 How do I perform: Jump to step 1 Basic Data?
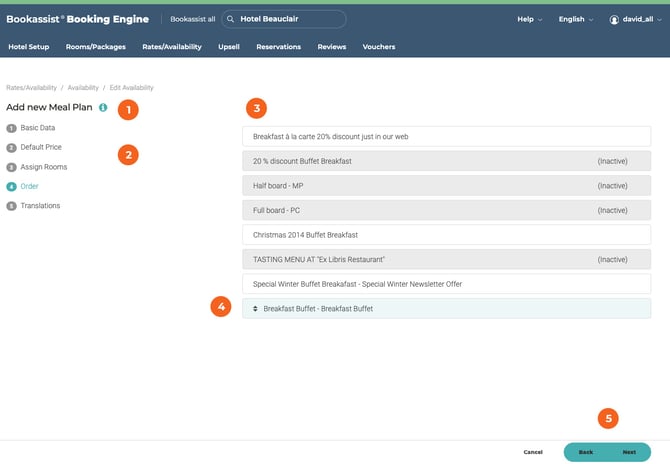(x=38, y=128)
